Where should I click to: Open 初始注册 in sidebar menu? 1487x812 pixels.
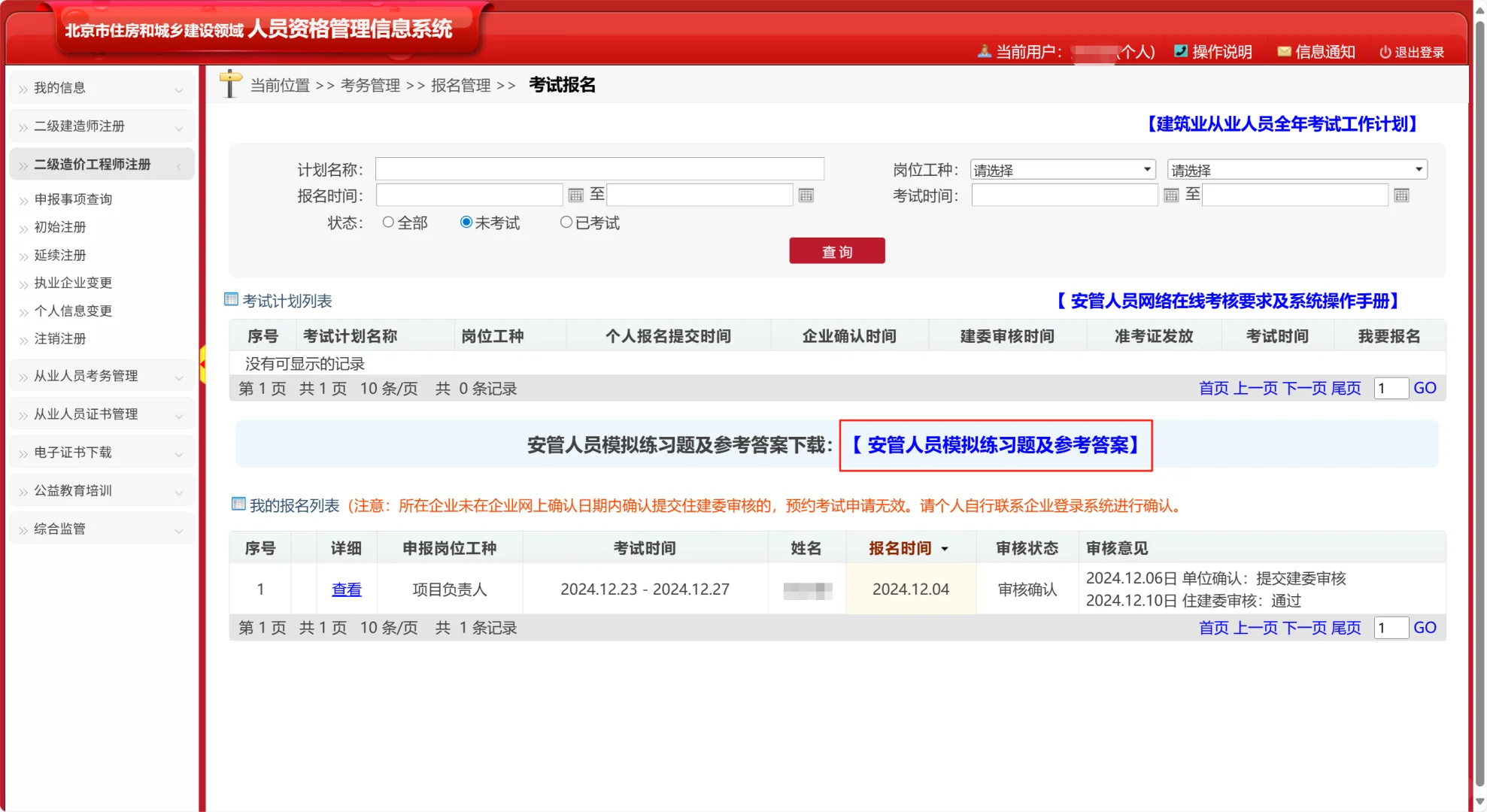(60, 227)
